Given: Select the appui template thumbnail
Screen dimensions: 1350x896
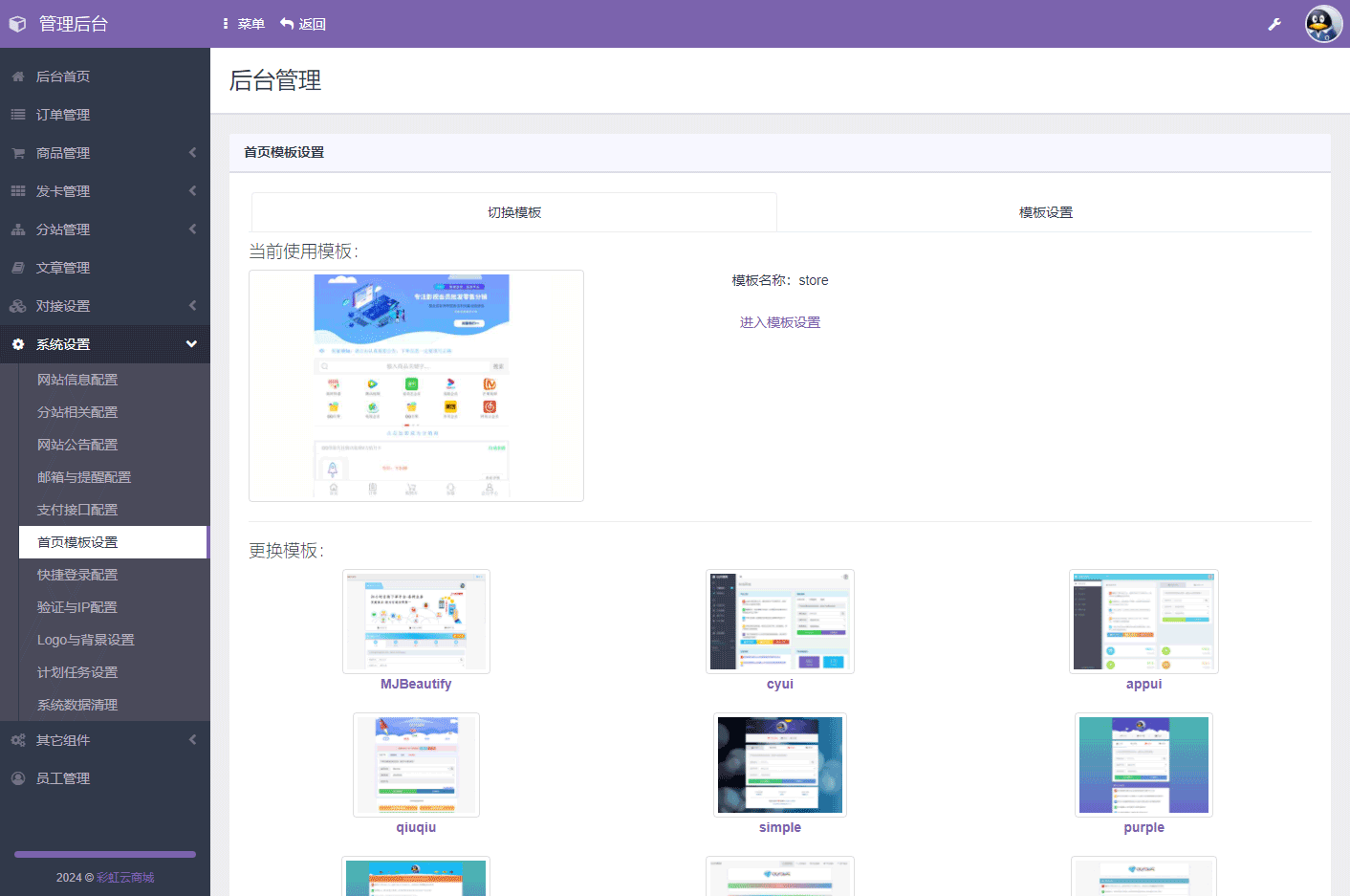Looking at the screenshot, I should click(x=1143, y=622).
